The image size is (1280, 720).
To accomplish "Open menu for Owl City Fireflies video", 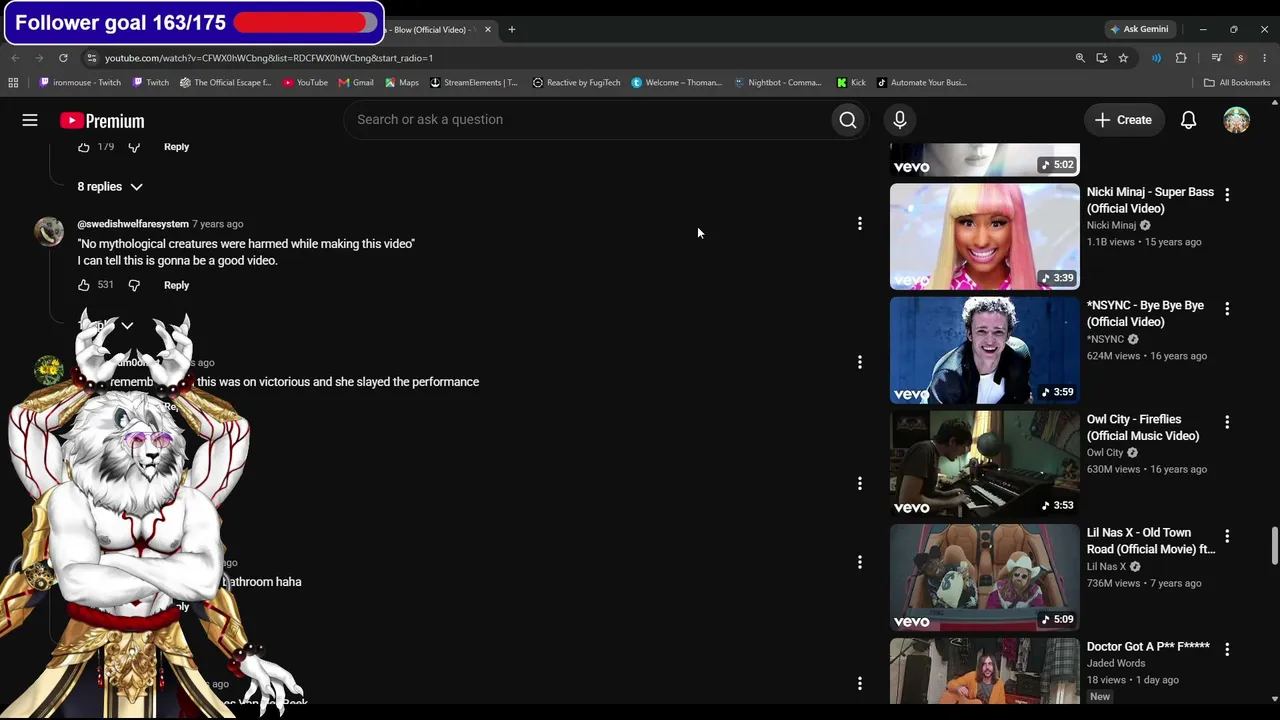I will click(1227, 422).
